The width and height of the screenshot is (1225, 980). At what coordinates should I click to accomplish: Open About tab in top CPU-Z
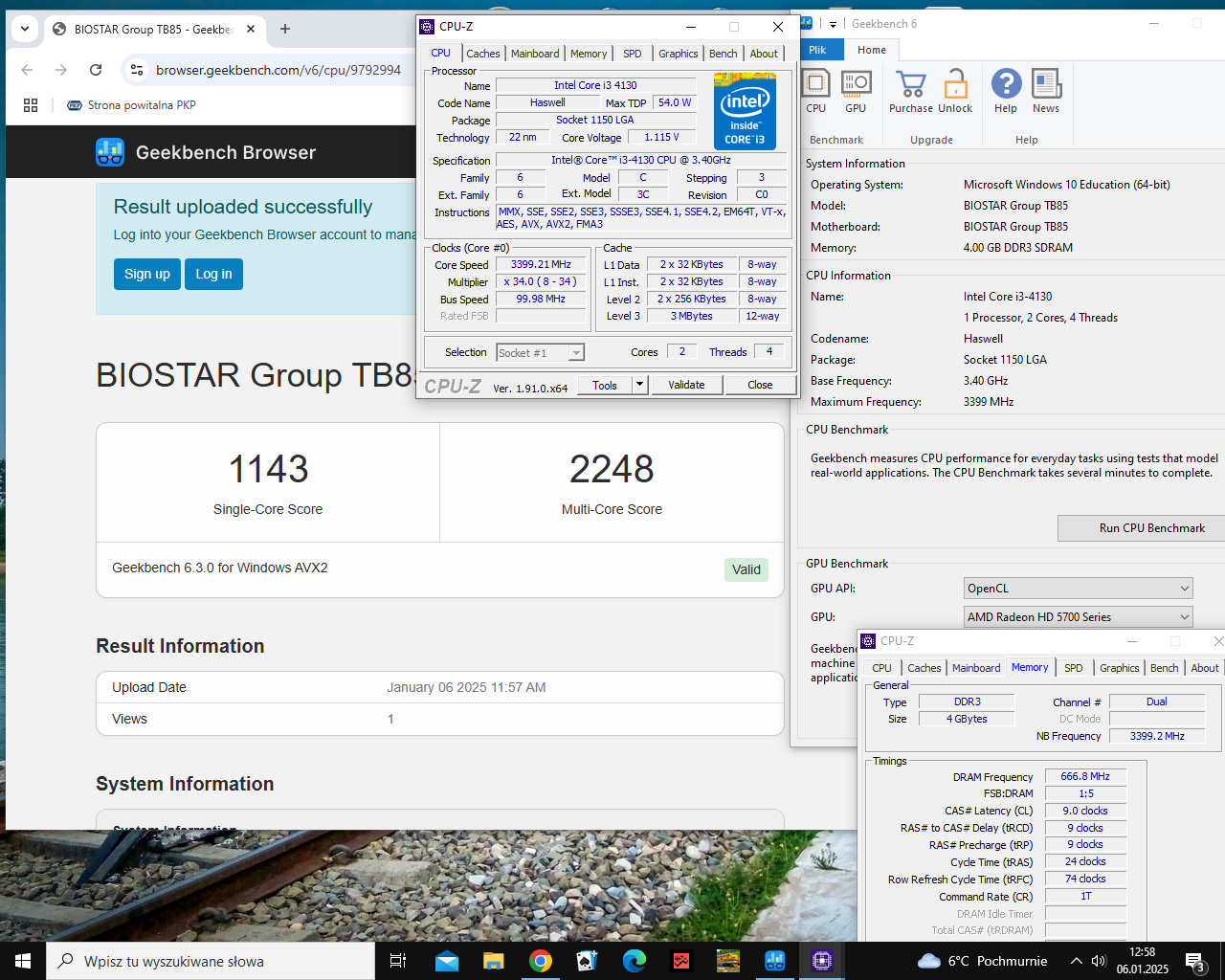764,54
